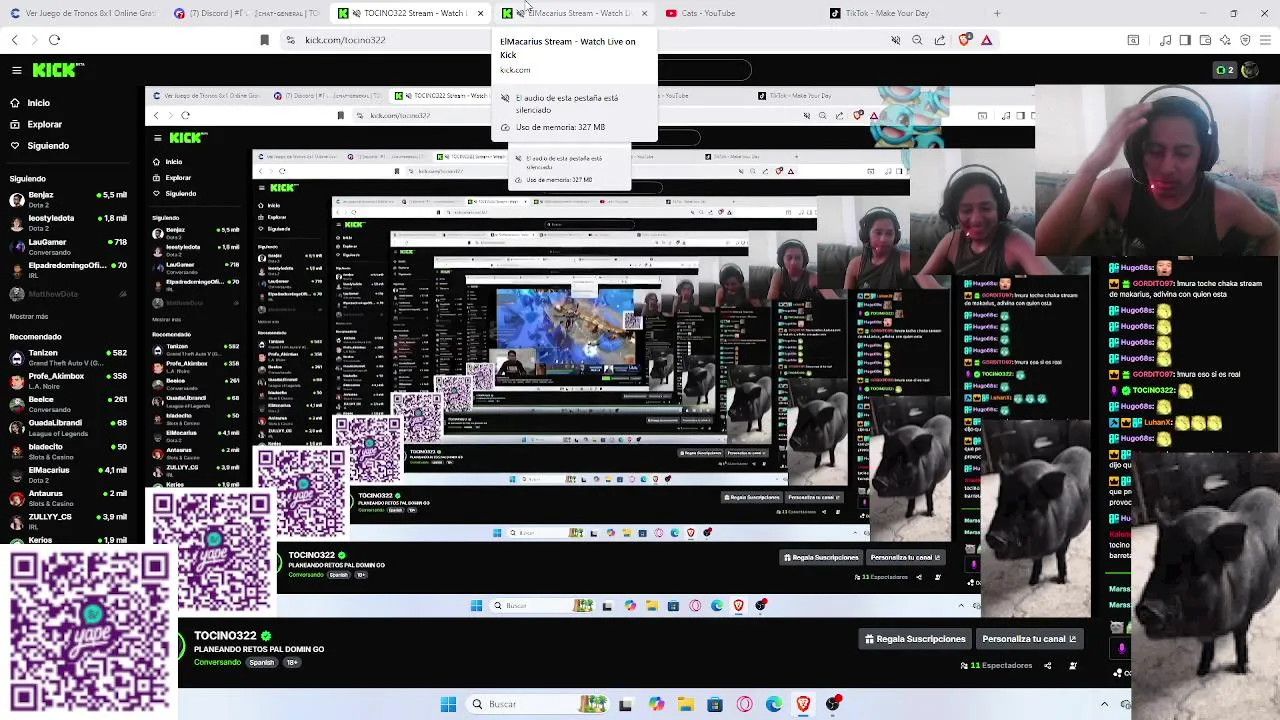This screenshot has height=720, width=1280.
Task: Open the Brave main menu
Action: pos(1265,40)
